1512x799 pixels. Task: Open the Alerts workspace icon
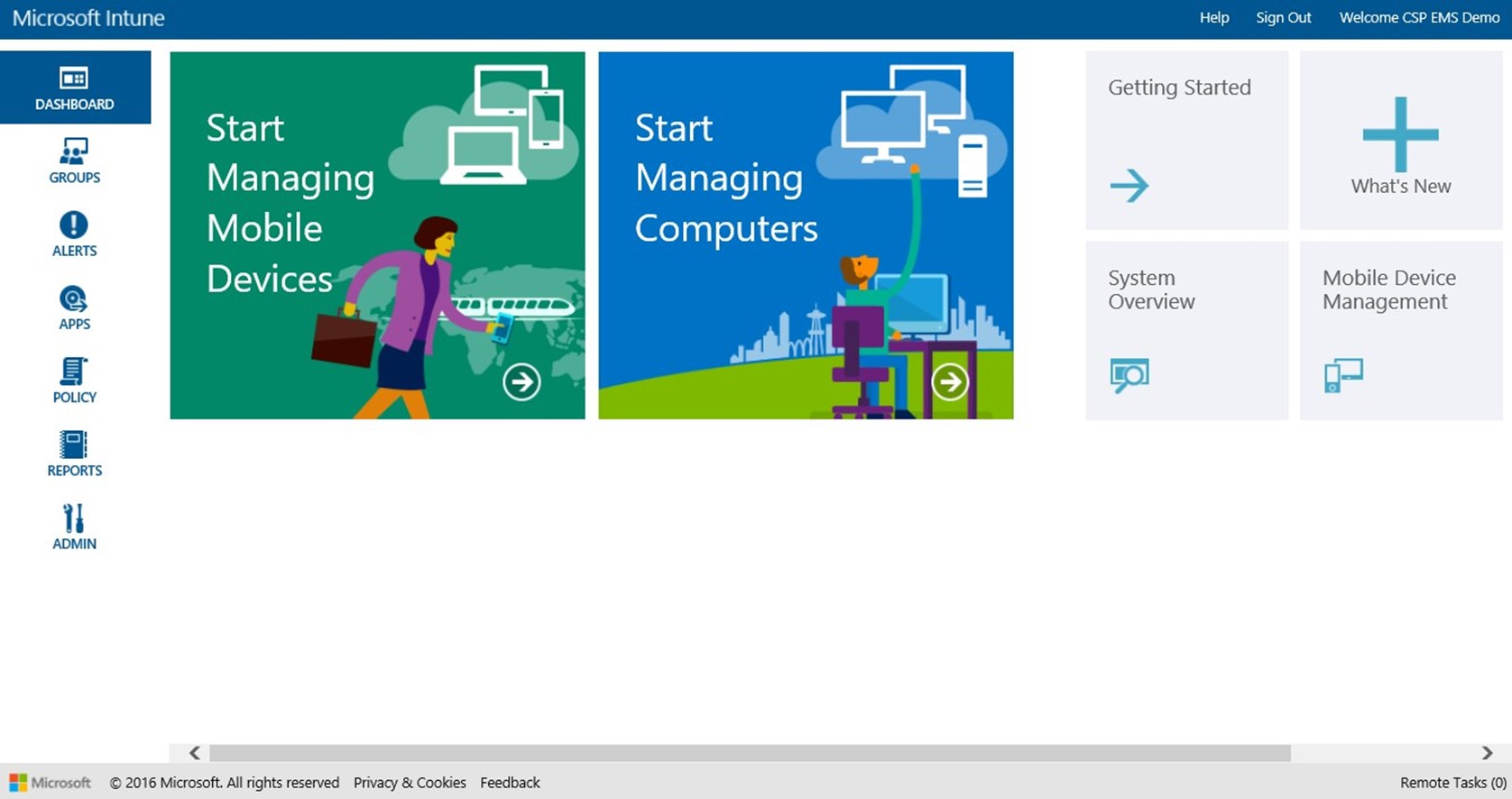74,225
